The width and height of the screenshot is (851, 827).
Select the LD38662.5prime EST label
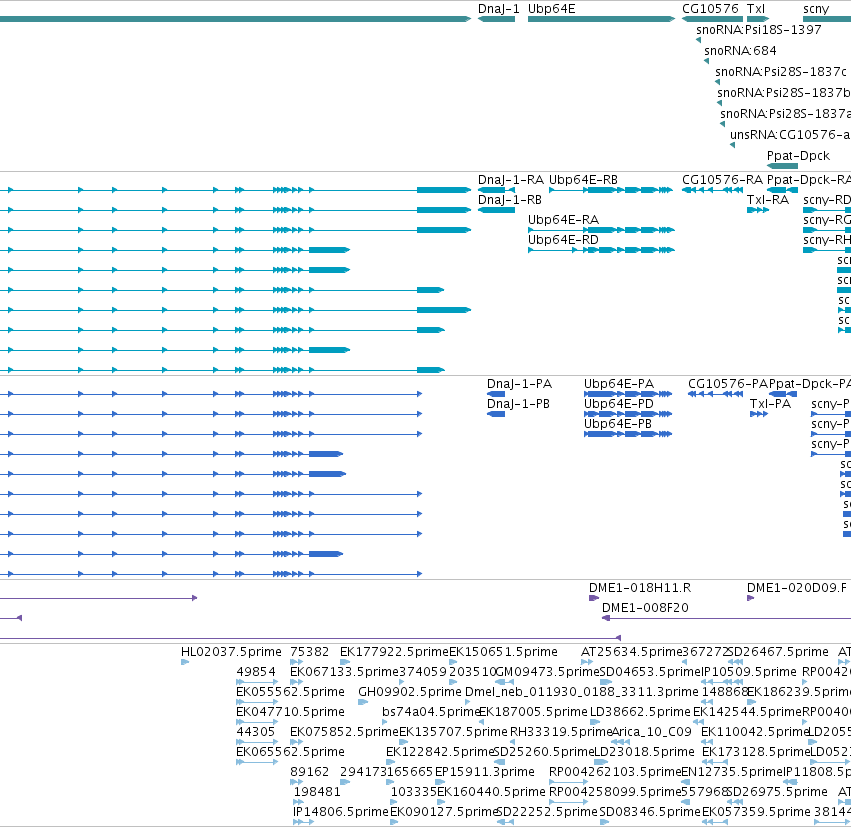(640, 712)
